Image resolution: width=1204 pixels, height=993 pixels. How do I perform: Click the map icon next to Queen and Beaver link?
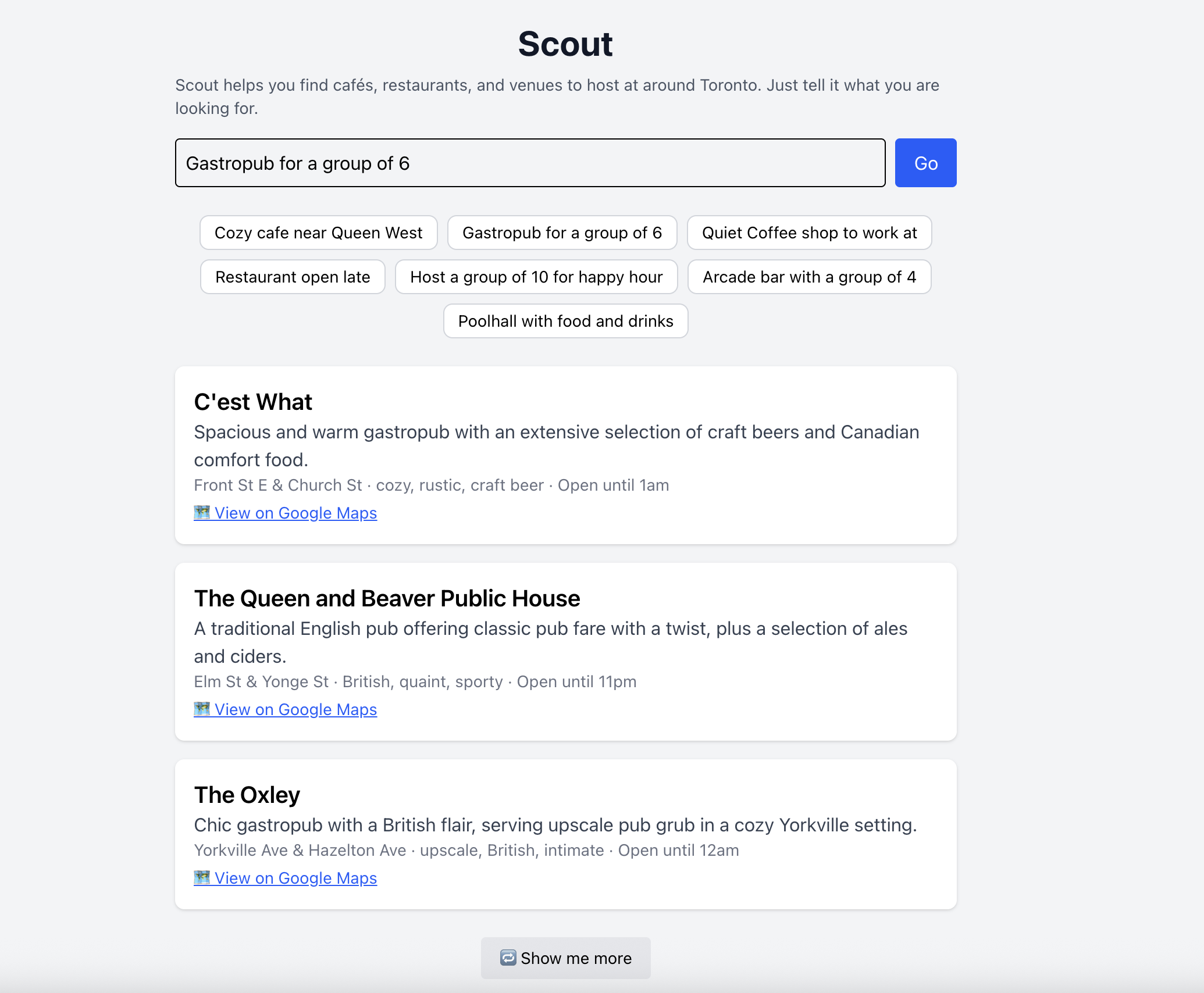(x=201, y=709)
